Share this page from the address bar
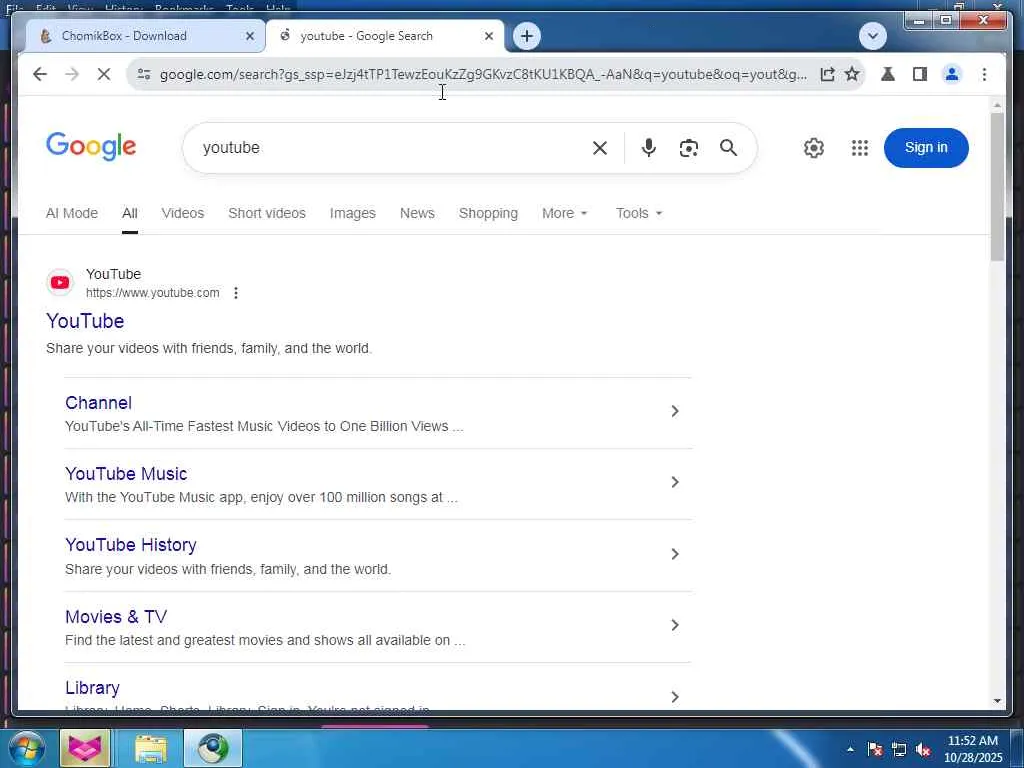 click(827, 74)
